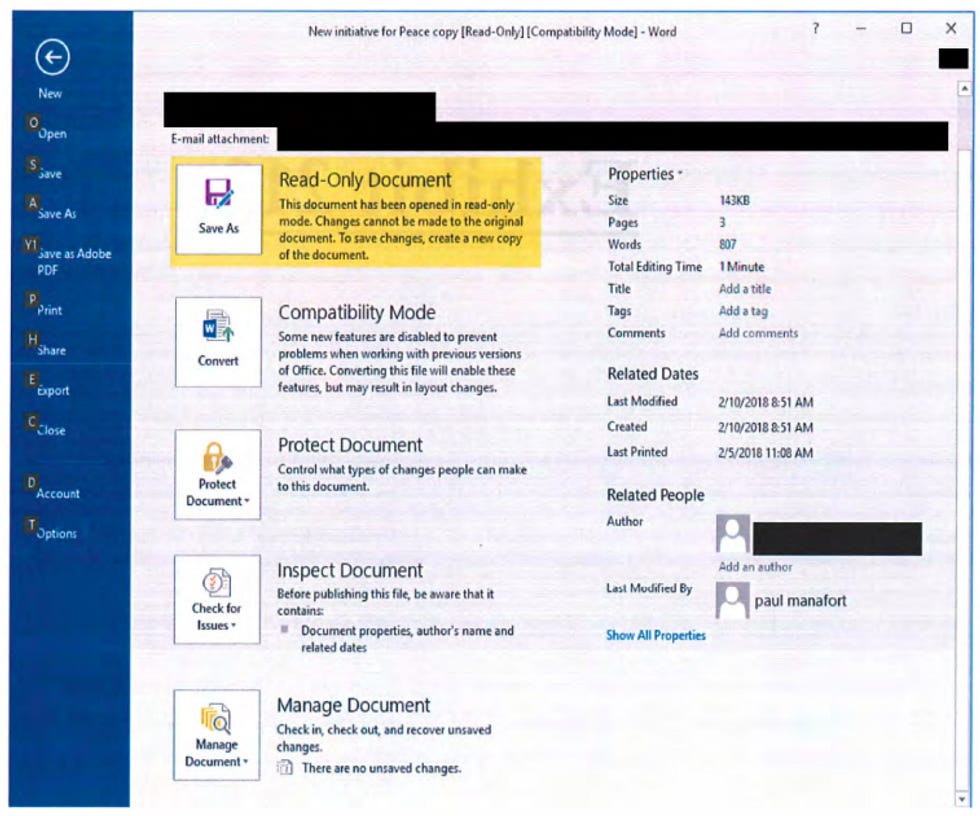This screenshot has width=980, height=816.
Task: Select Open in the backstage menu
Action: point(52,134)
